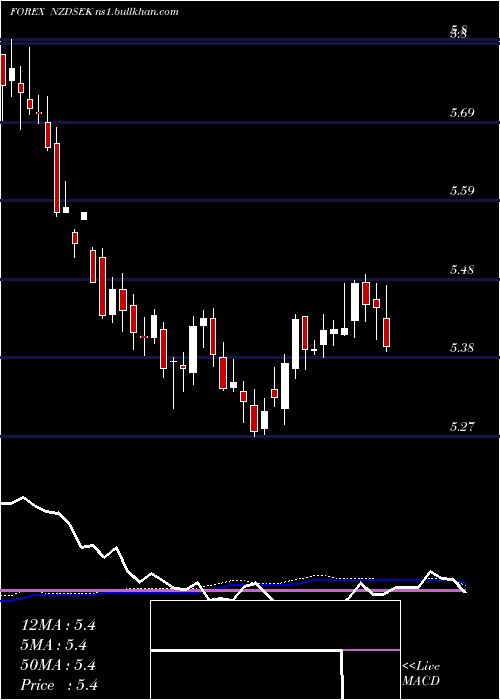This screenshot has height=700, width=500.
Task: Select the 5.27 price axis label
Action: [x=462, y=427]
